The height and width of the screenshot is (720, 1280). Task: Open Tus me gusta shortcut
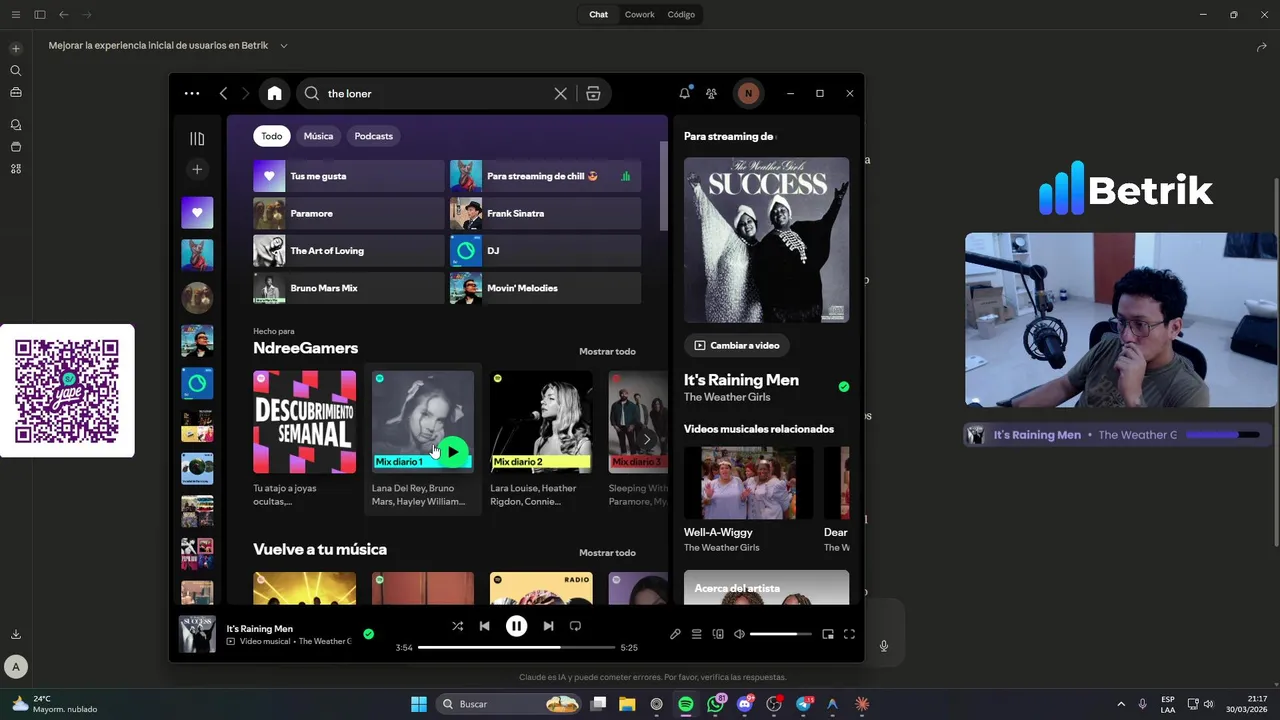point(348,176)
